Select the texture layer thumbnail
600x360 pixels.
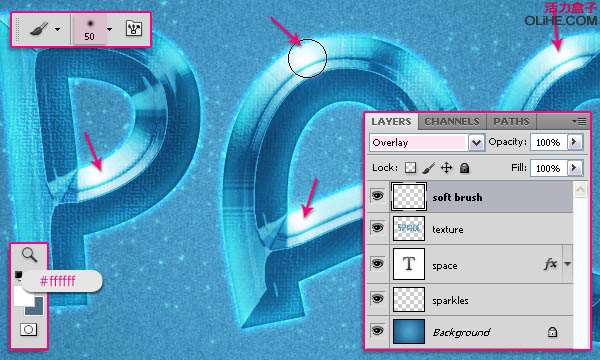click(409, 228)
